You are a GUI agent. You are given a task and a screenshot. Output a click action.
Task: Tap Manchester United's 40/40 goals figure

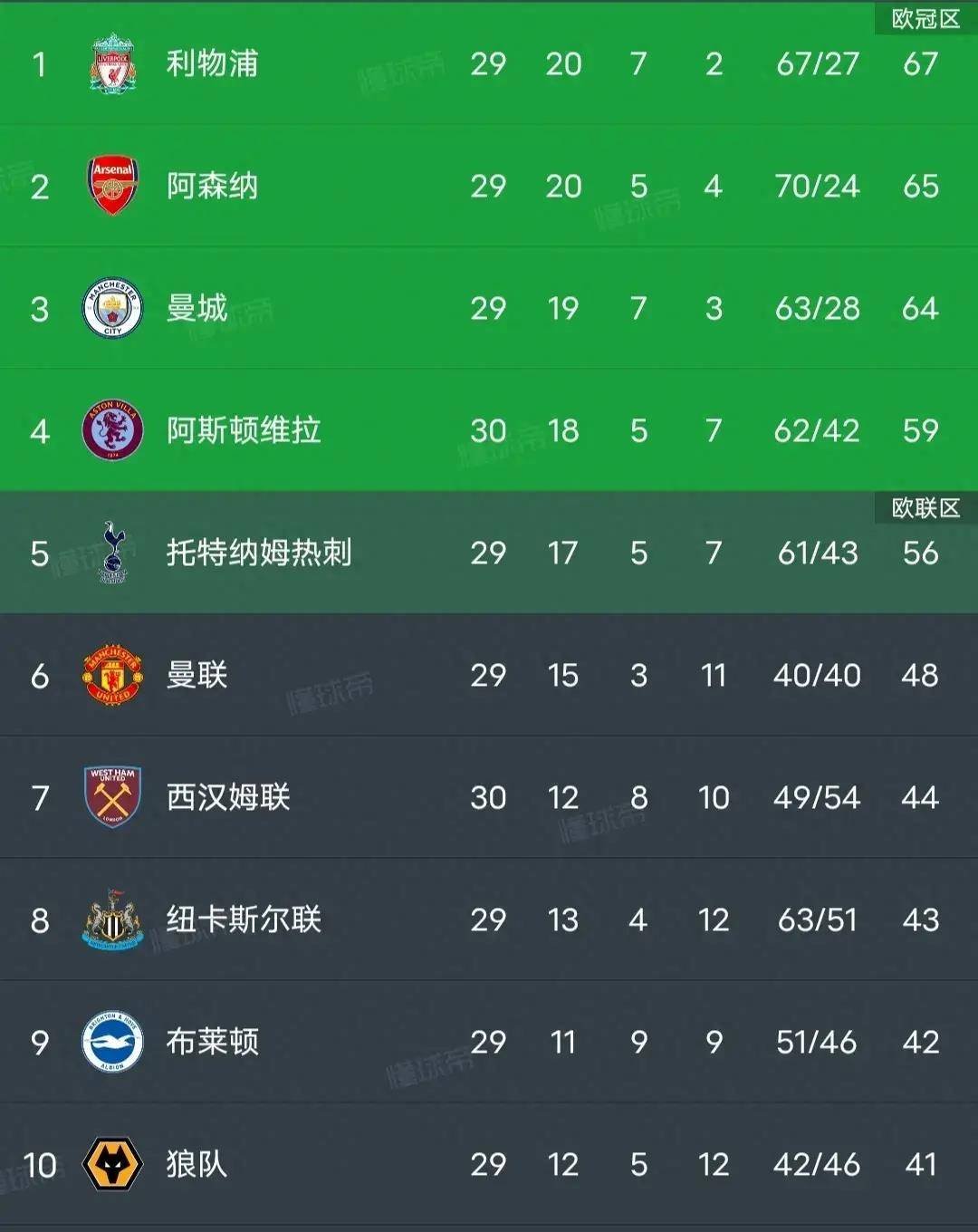817,675
